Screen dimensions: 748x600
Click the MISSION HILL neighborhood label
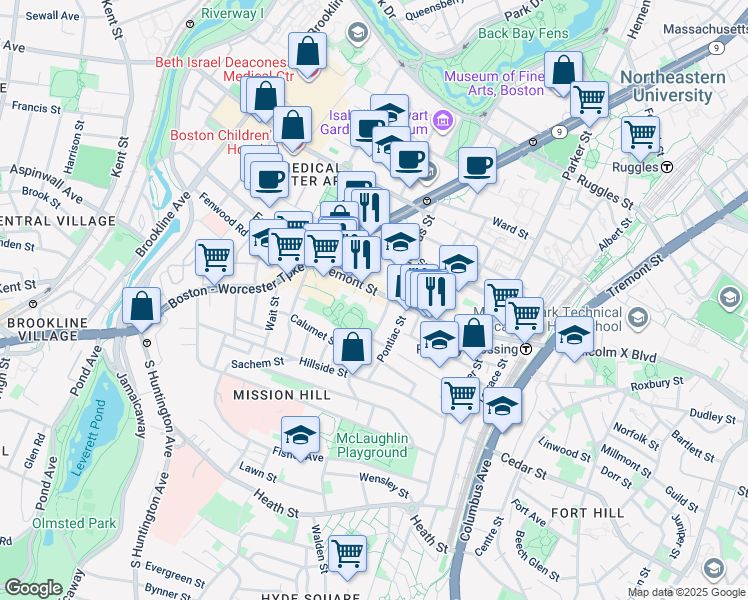282,395
